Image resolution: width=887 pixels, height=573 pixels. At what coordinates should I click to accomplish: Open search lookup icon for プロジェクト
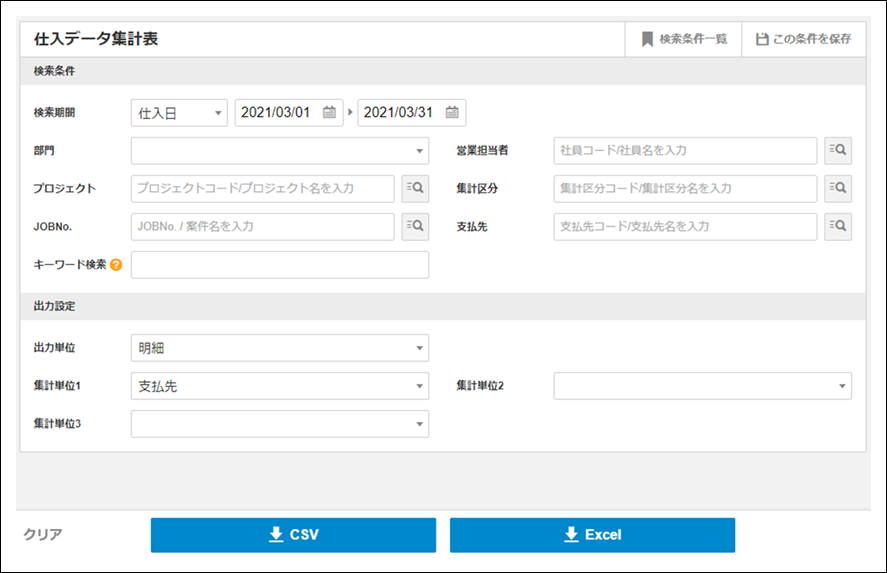(x=415, y=188)
